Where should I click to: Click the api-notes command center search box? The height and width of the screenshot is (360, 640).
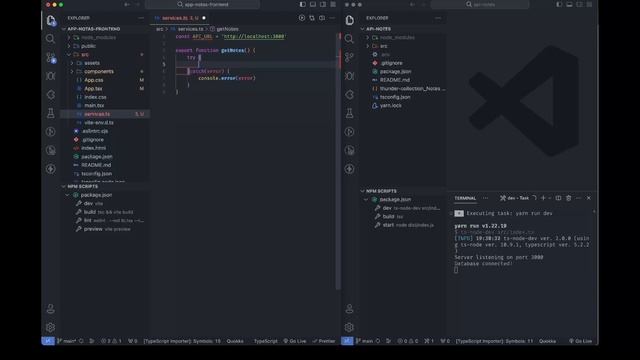click(x=480, y=4)
